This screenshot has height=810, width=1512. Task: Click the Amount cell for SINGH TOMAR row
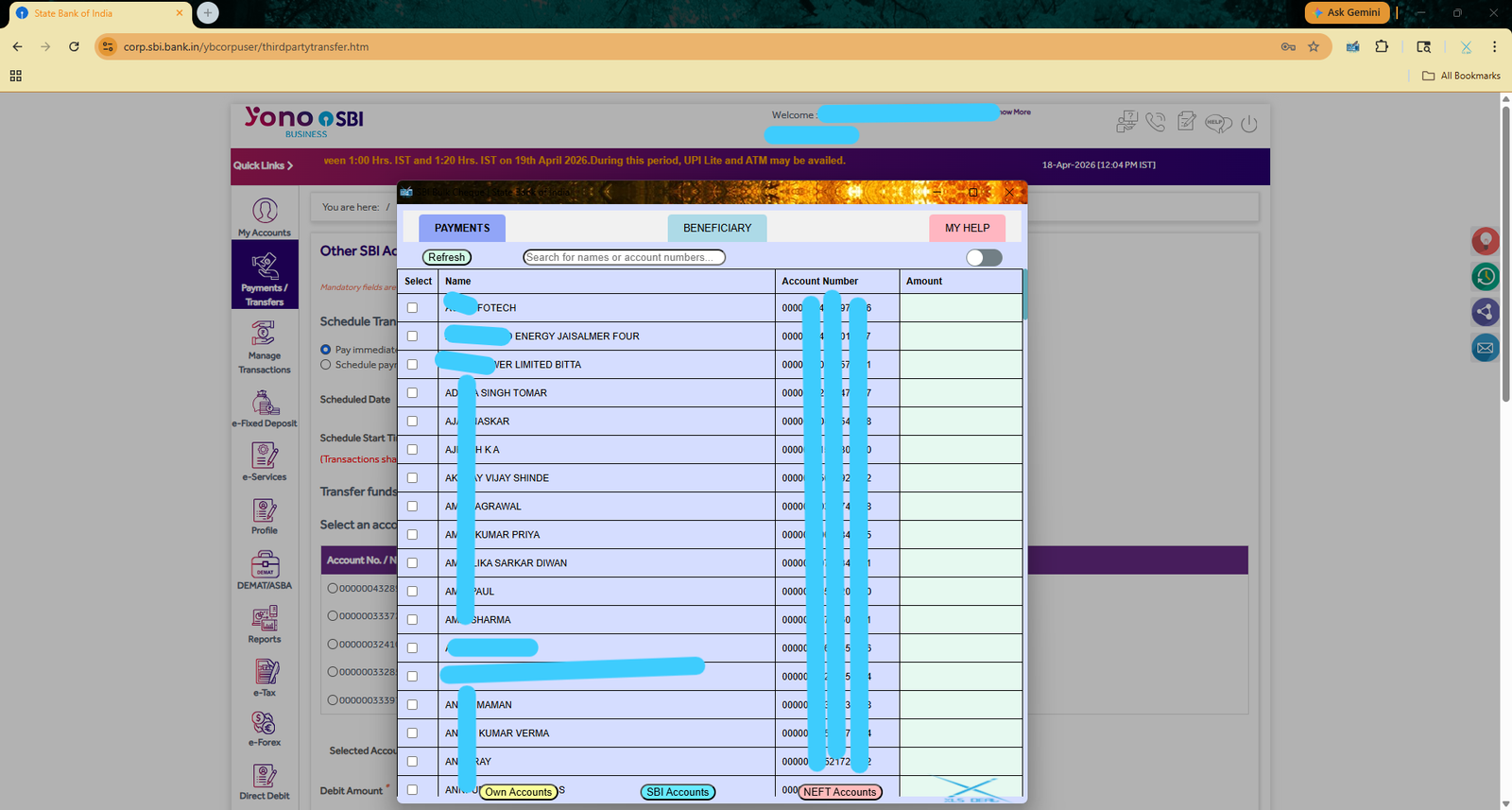(x=960, y=393)
